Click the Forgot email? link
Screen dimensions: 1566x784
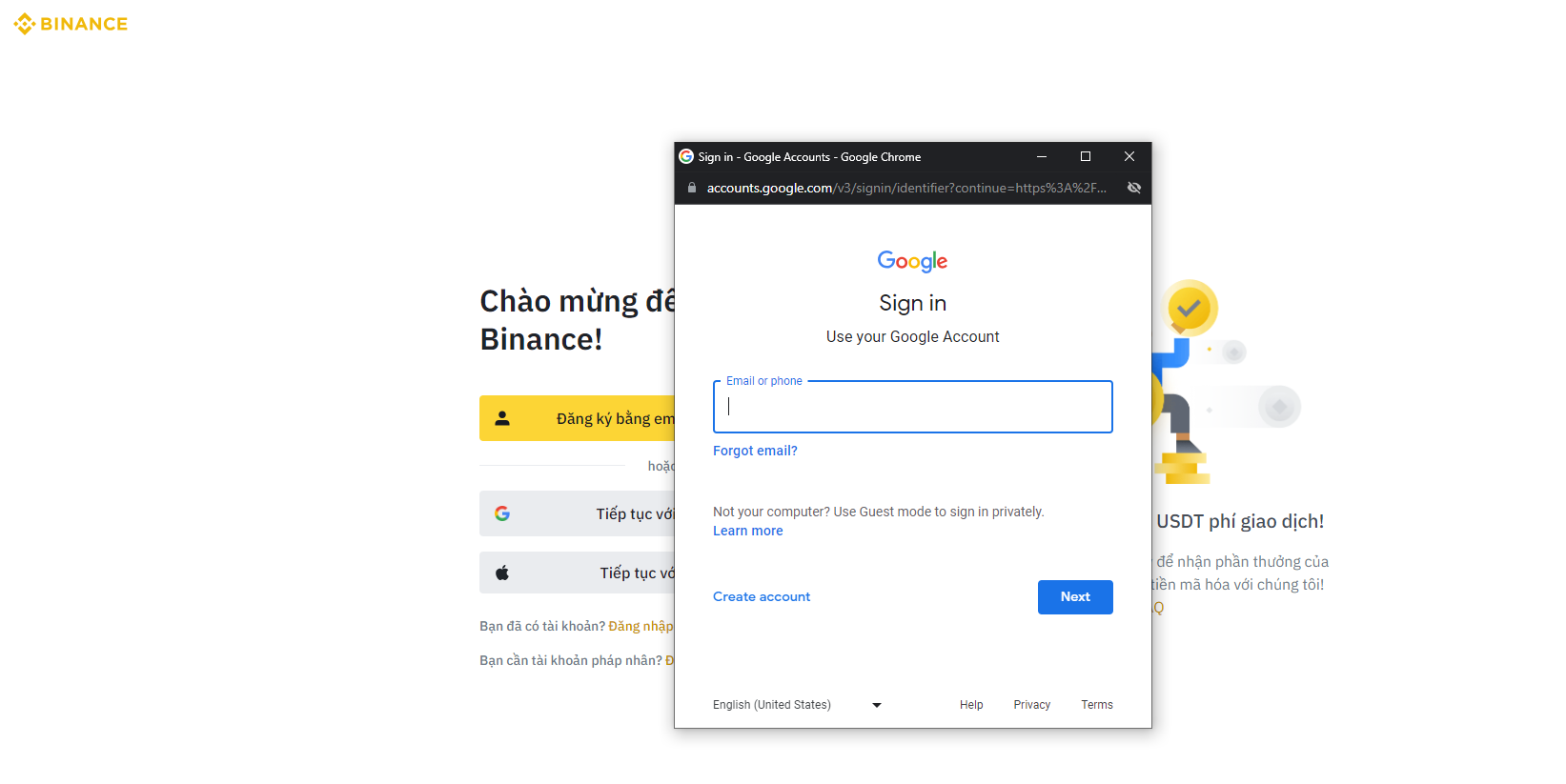[755, 451]
